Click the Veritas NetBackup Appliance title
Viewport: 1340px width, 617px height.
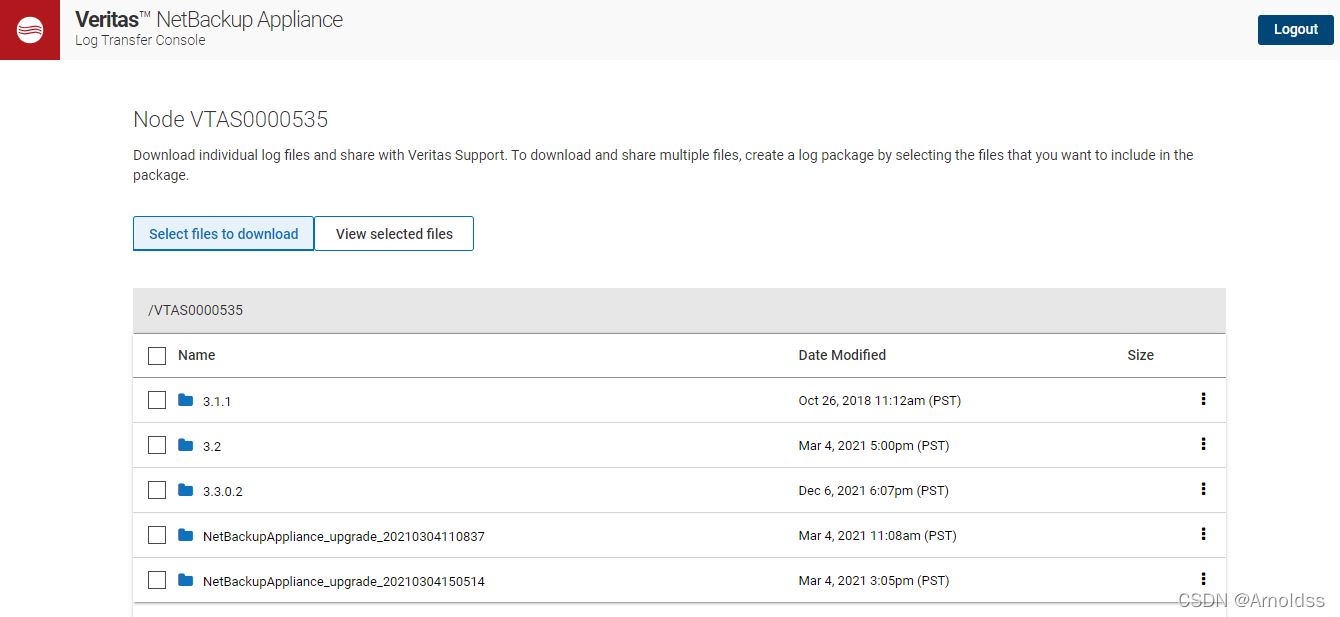pos(209,19)
